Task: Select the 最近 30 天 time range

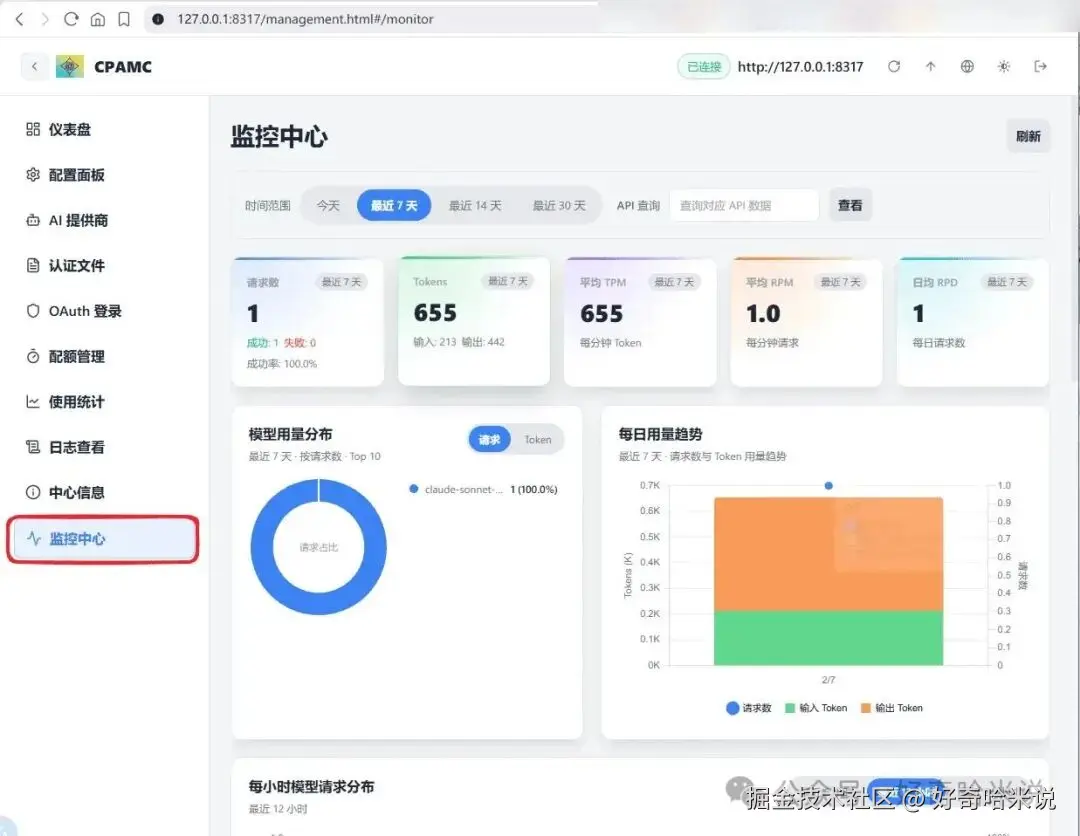Action: 559,205
